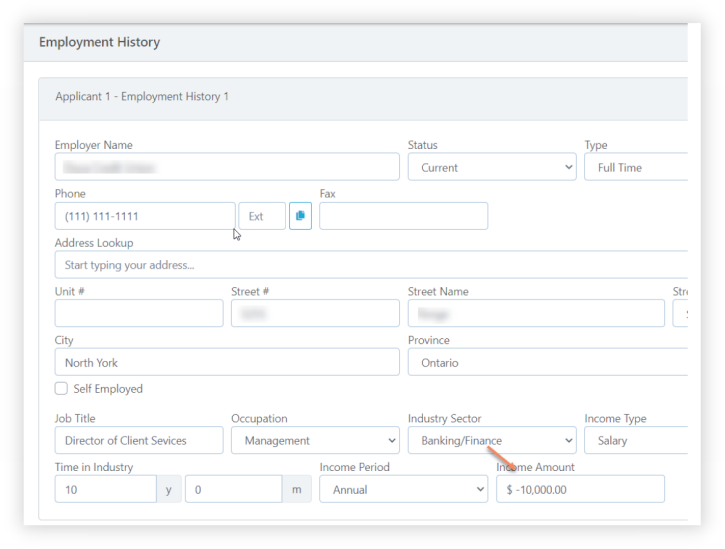Image resolution: width=725 pixels, height=549 pixels.
Task: Click the Income Amount field
Action: click(x=580, y=490)
